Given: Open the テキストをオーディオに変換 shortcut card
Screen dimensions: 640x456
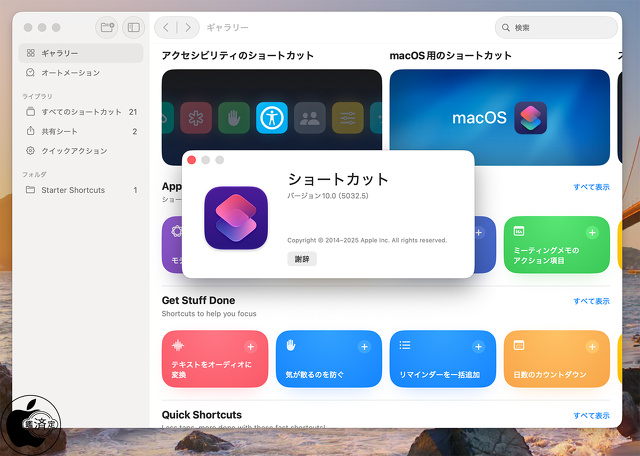Looking at the screenshot, I should pos(215,359).
